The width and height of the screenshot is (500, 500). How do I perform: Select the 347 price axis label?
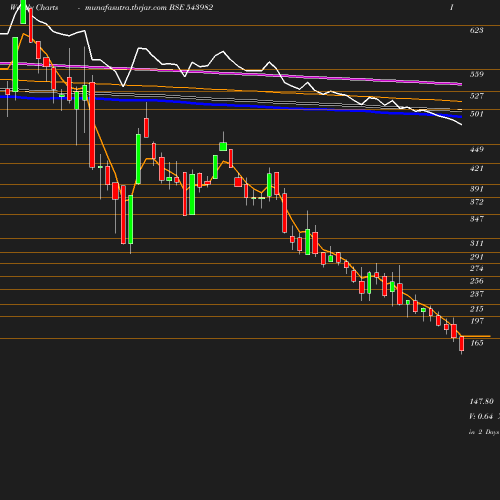(x=476, y=219)
